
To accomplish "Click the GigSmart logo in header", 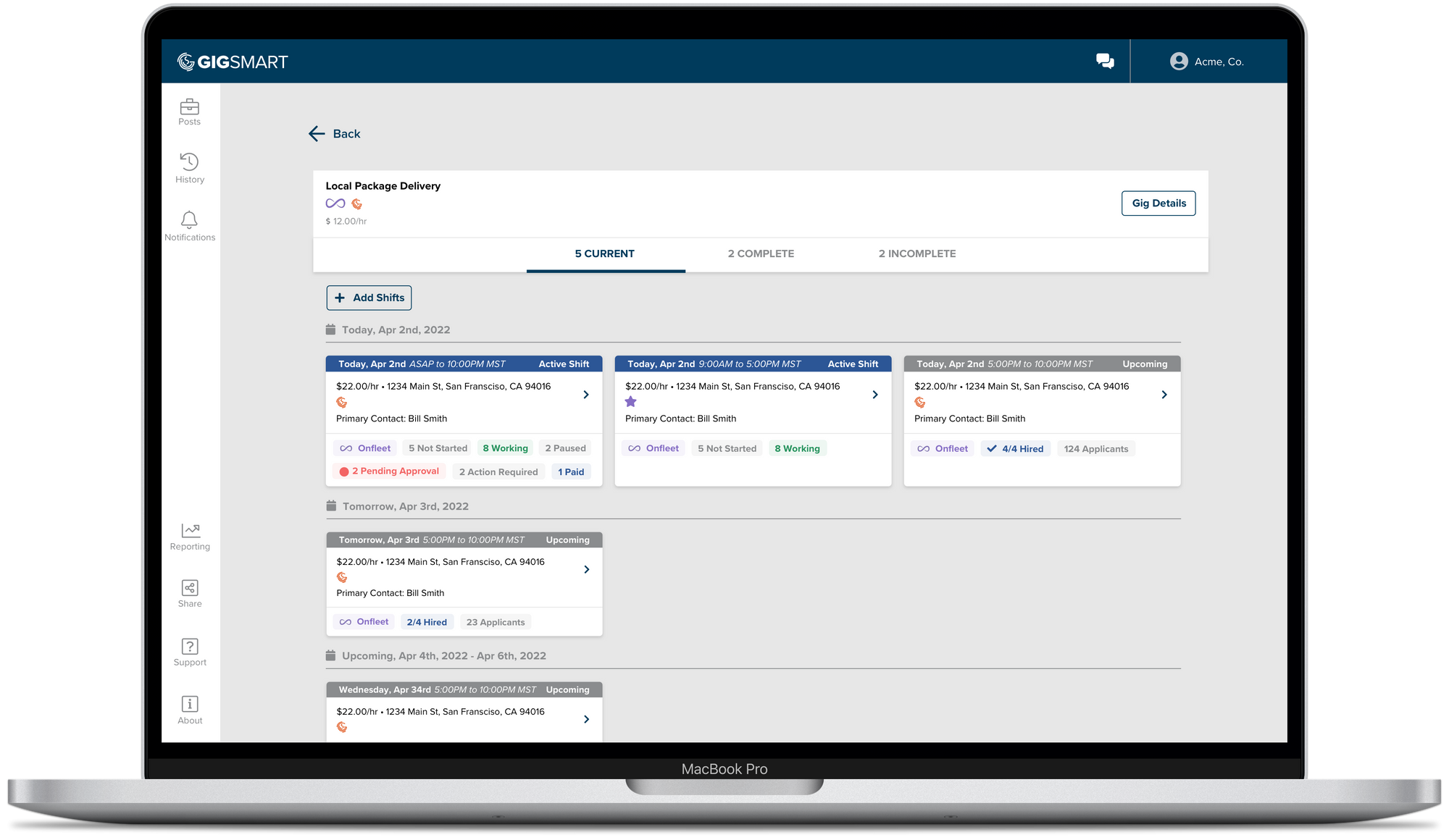I will pyautogui.click(x=233, y=62).
